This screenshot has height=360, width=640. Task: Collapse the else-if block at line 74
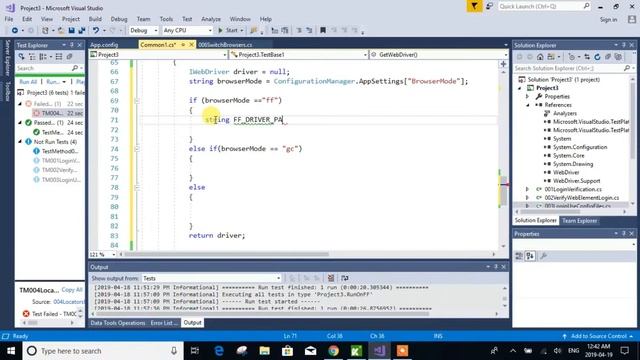point(137,149)
